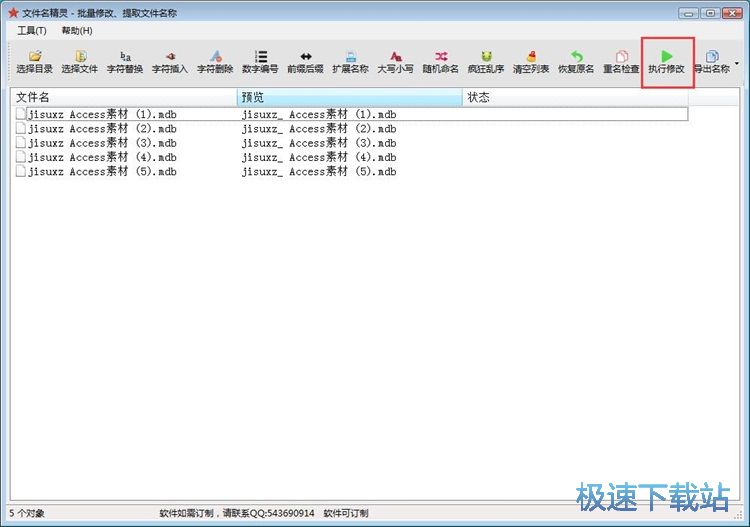Viewport: 750px width, 527px height.
Task: Close the 文件名精灵 window
Action: point(732,13)
